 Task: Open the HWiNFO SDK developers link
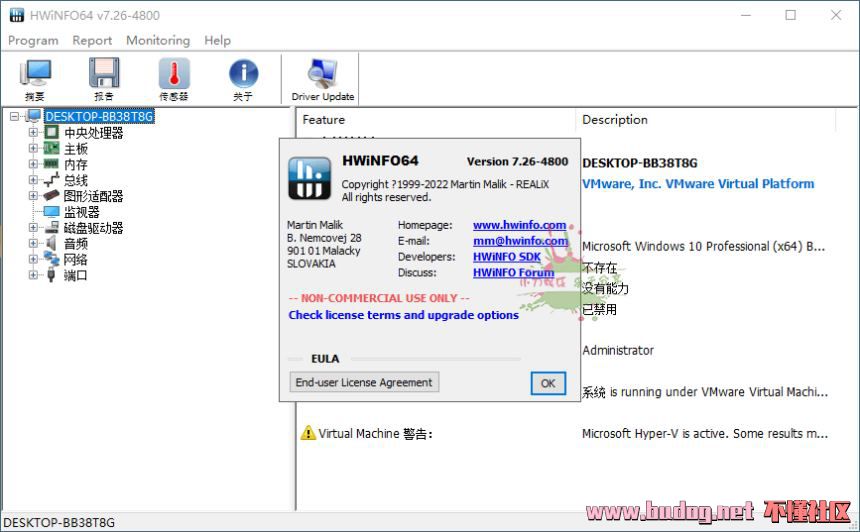[507, 257]
